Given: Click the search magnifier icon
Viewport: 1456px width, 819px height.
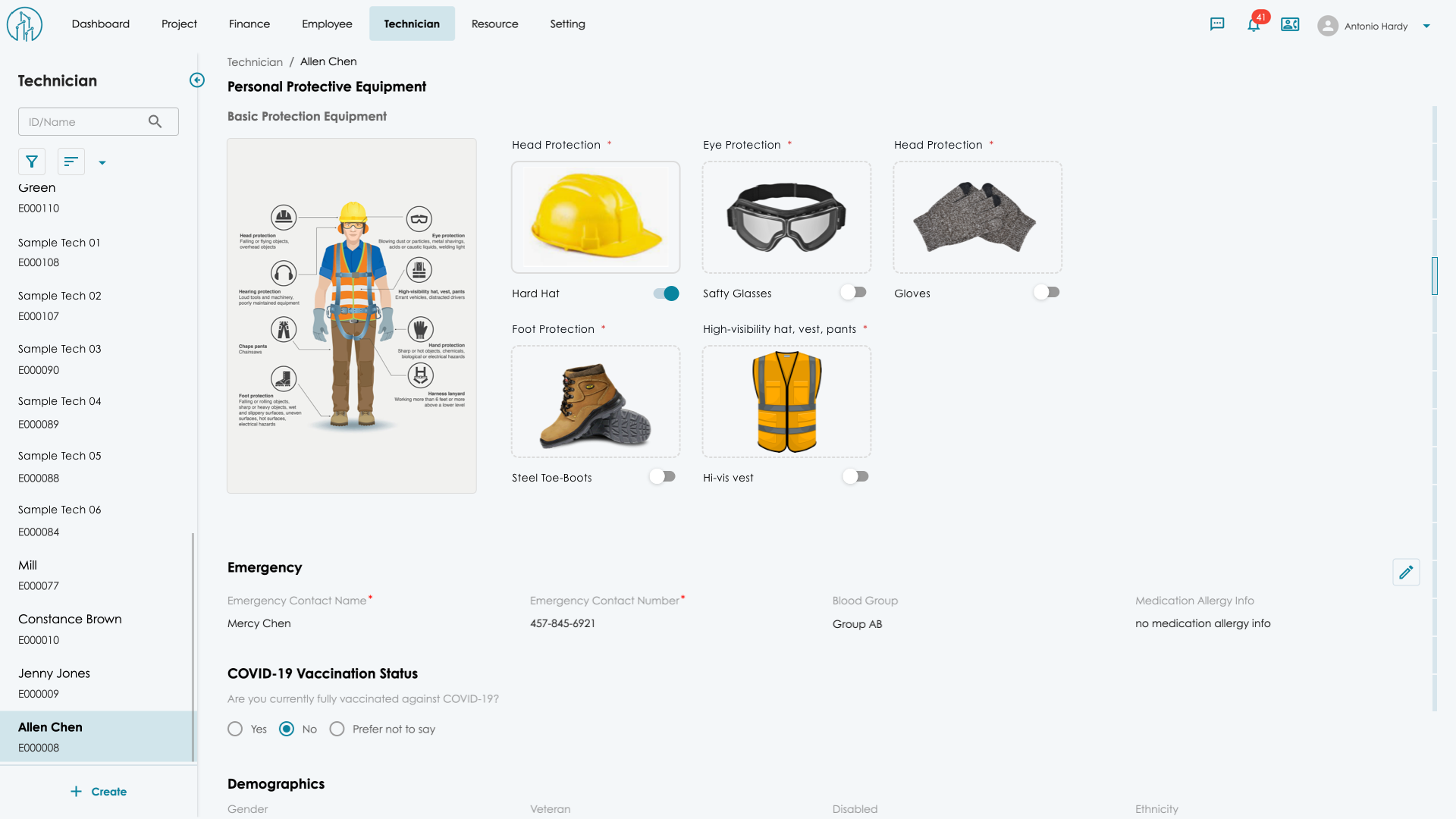Looking at the screenshot, I should [x=155, y=121].
